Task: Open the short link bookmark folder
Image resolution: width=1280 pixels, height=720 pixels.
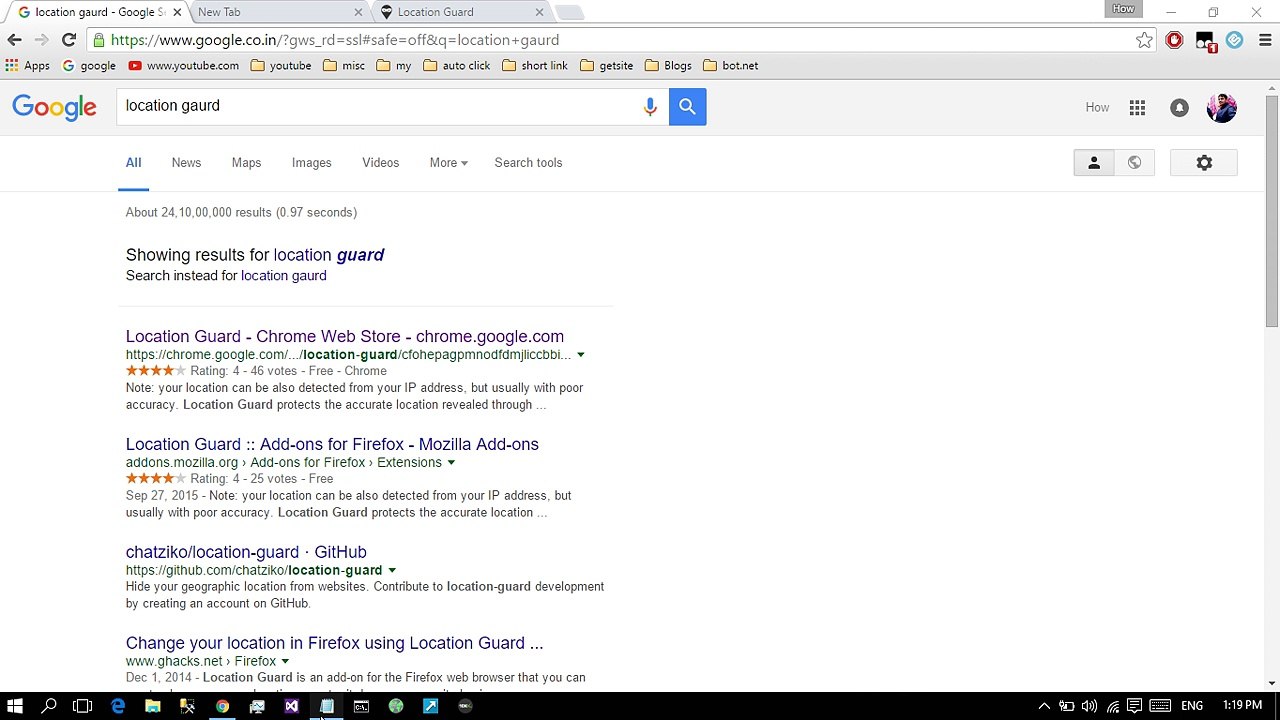Action: coord(535,66)
